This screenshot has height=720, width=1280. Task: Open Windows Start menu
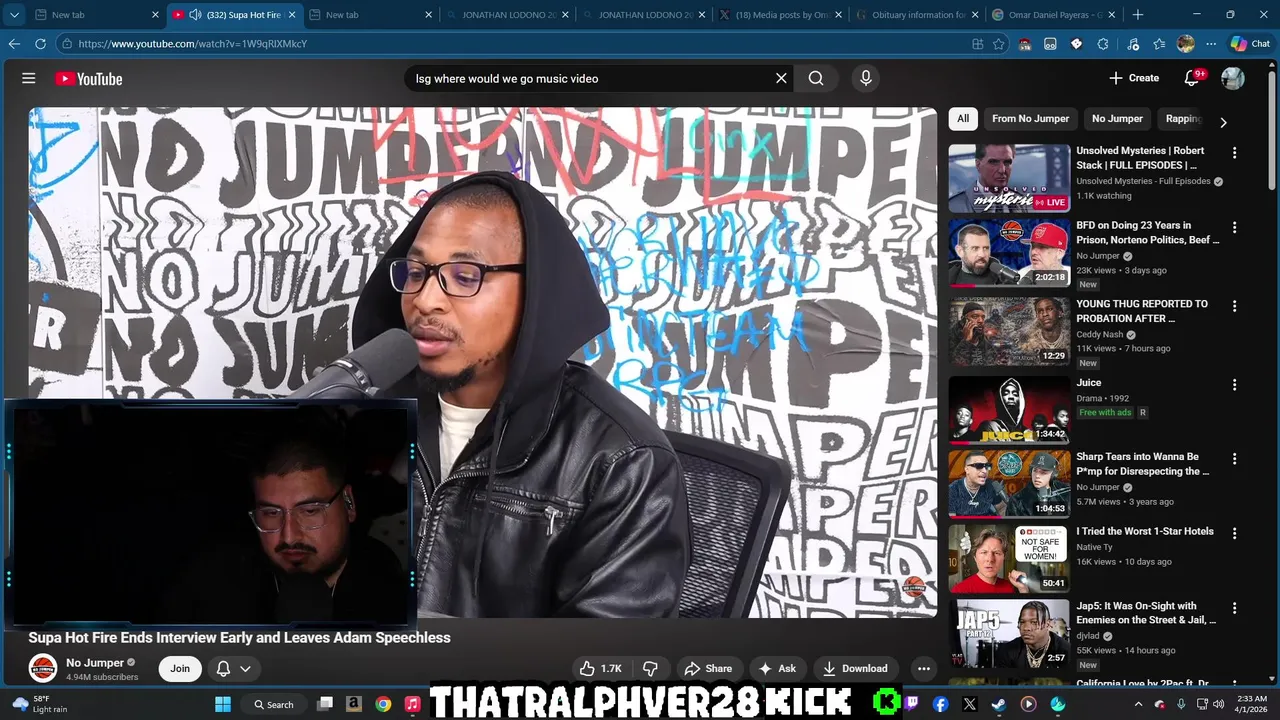click(222, 704)
